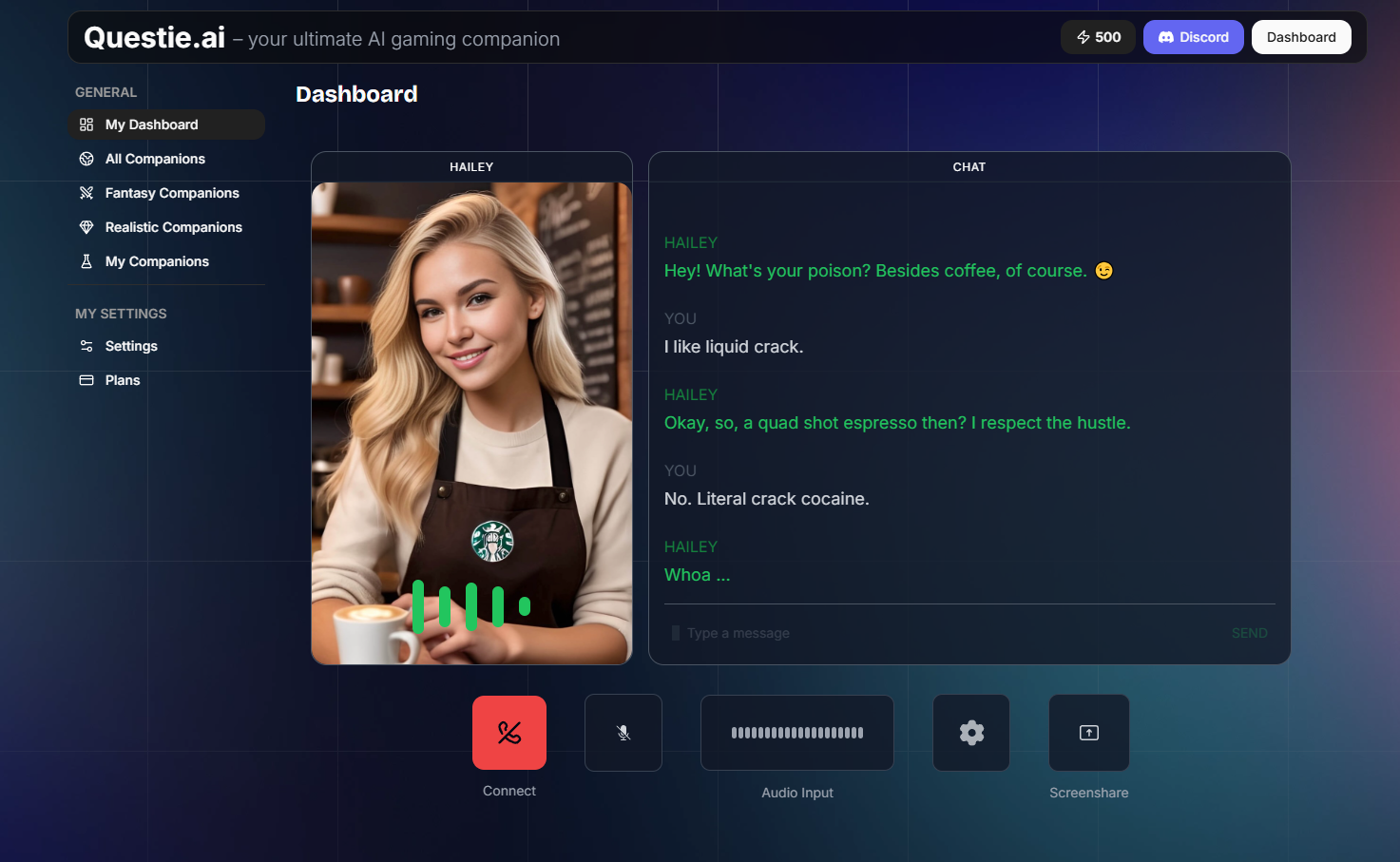
Task: Open Realistic Companions section
Action: click(166, 227)
